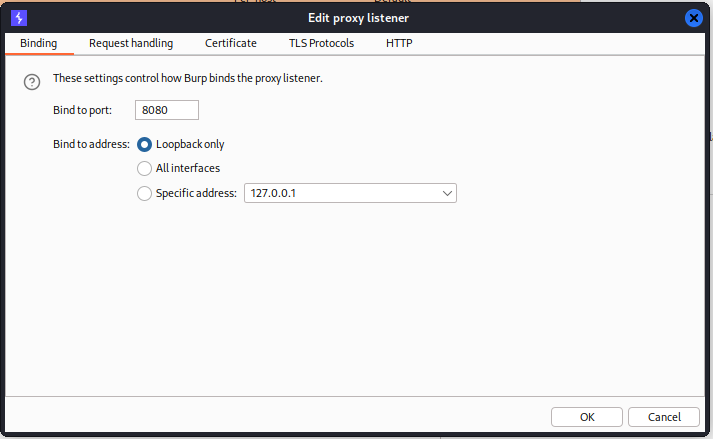713x439 pixels.
Task: Show the TLS Protocols tab
Action: click(x=321, y=43)
